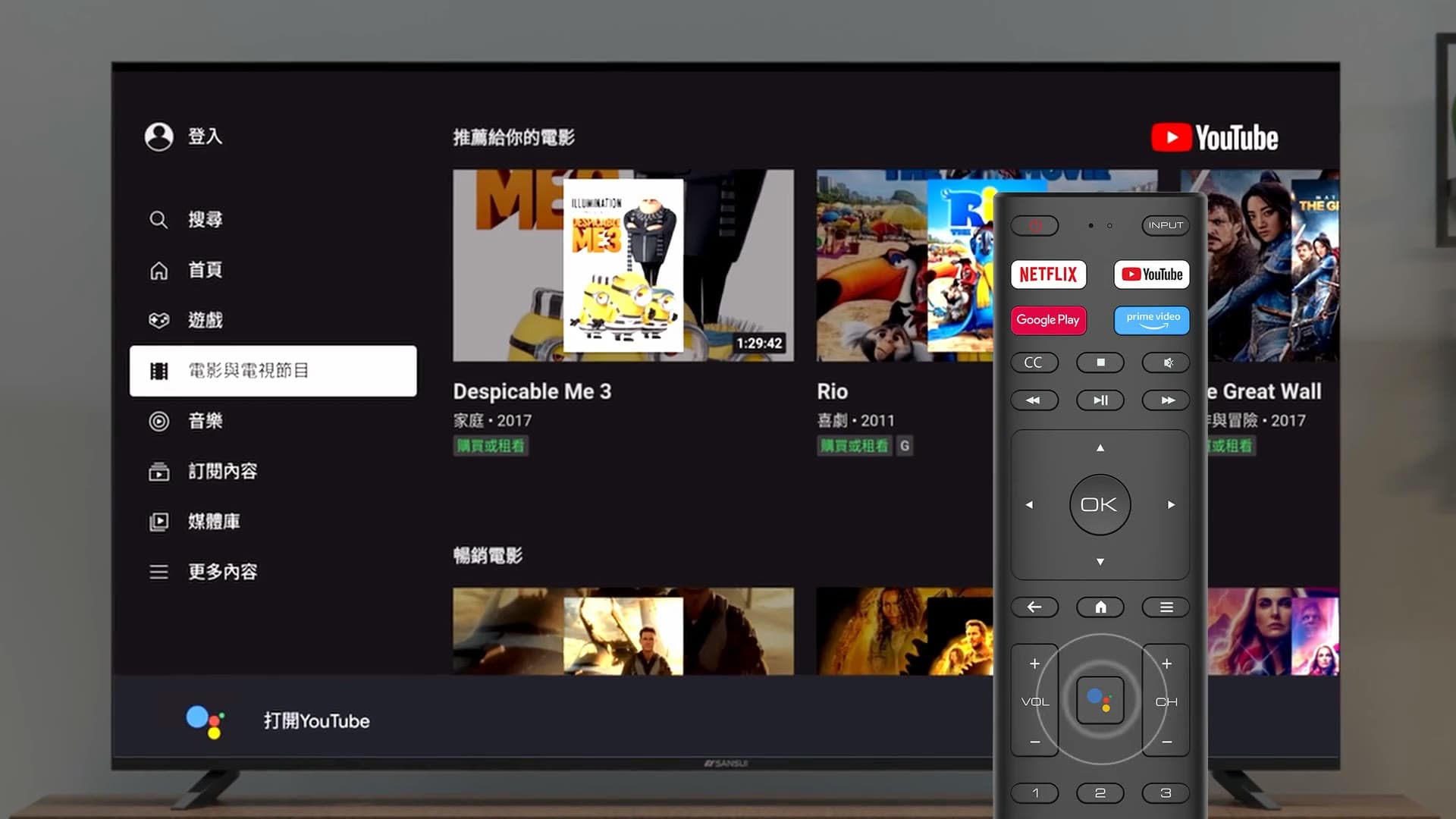Tap the Google Assistant button on remote
The image size is (1456, 819).
[1100, 701]
